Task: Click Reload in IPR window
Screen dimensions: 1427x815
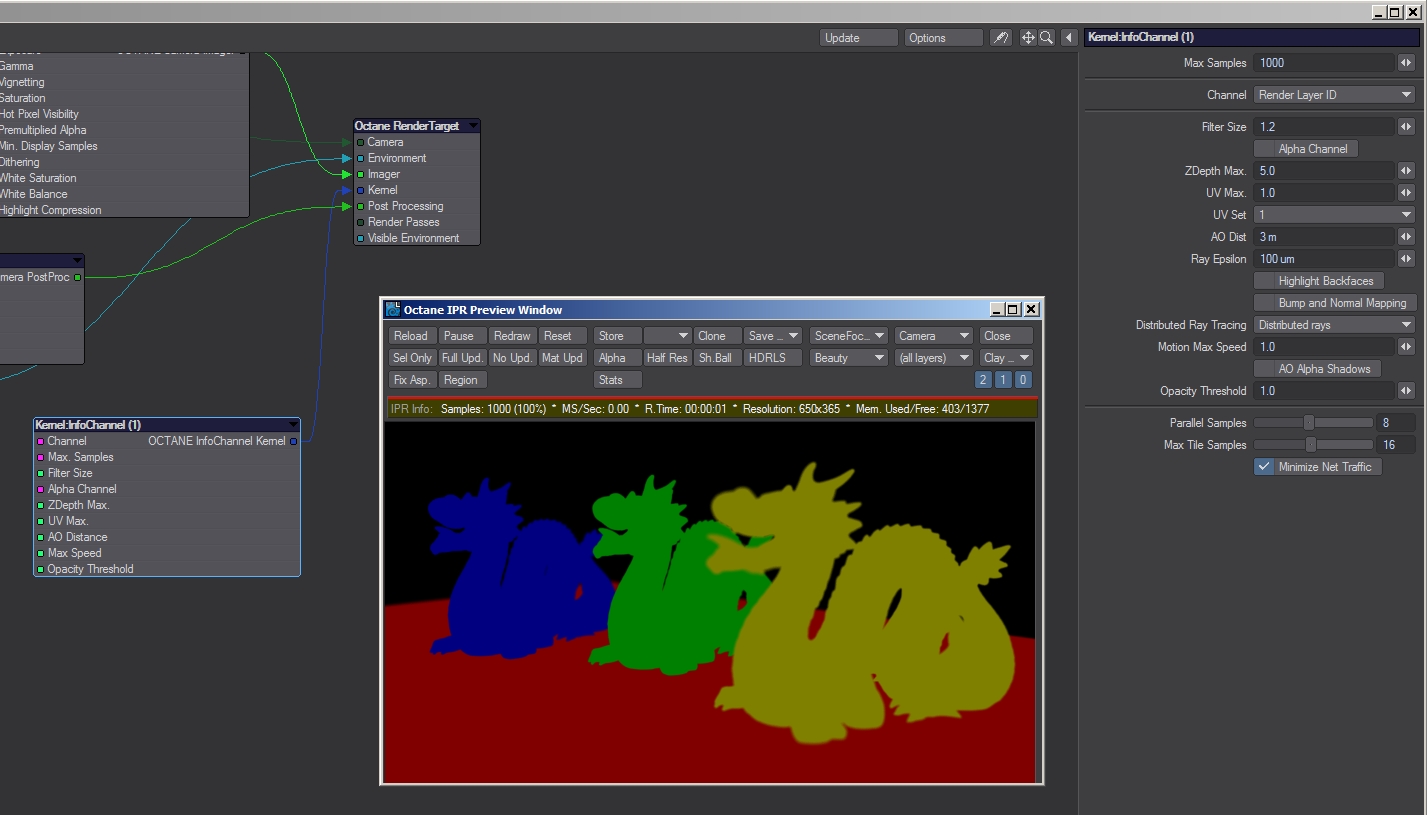Action: point(413,336)
